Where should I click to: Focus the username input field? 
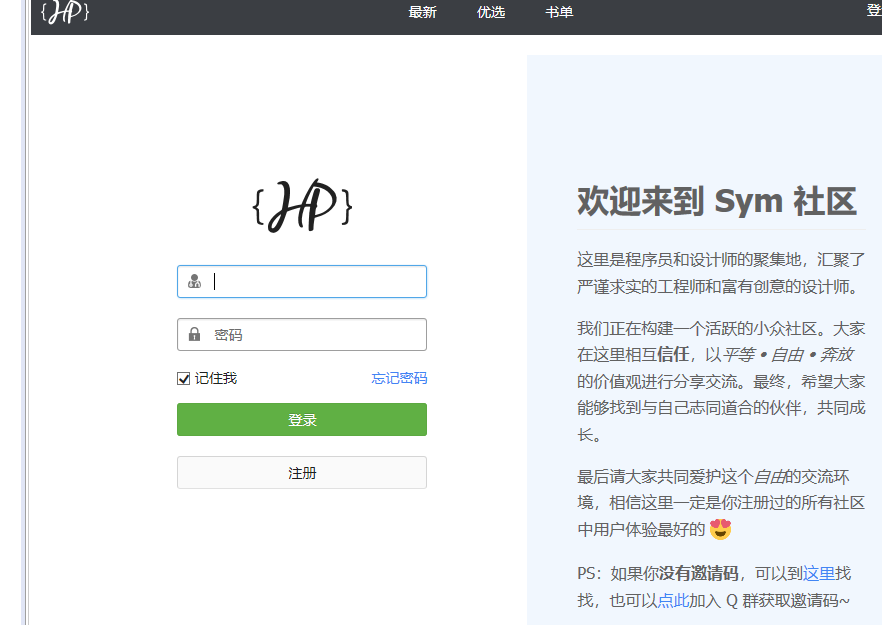pyautogui.click(x=302, y=281)
